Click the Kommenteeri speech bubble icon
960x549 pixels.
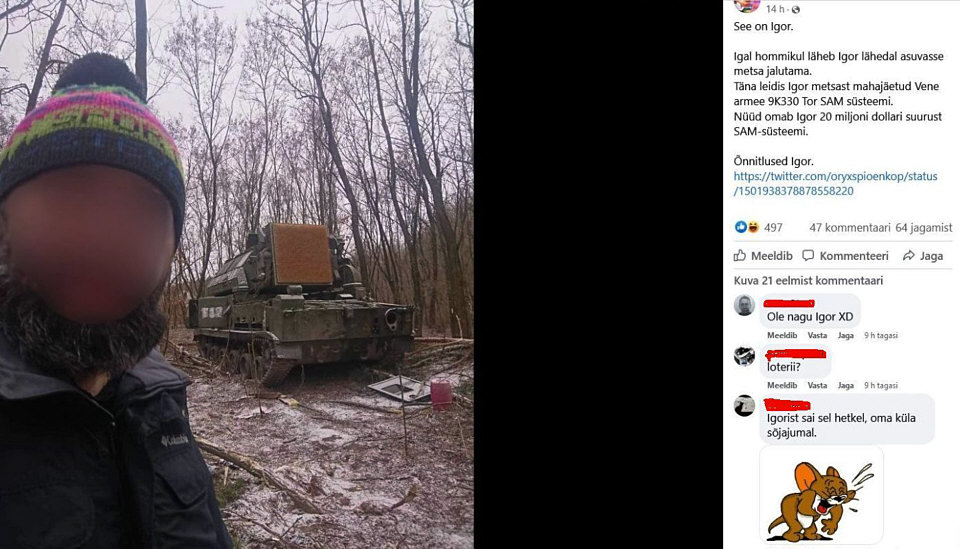[808, 255]
